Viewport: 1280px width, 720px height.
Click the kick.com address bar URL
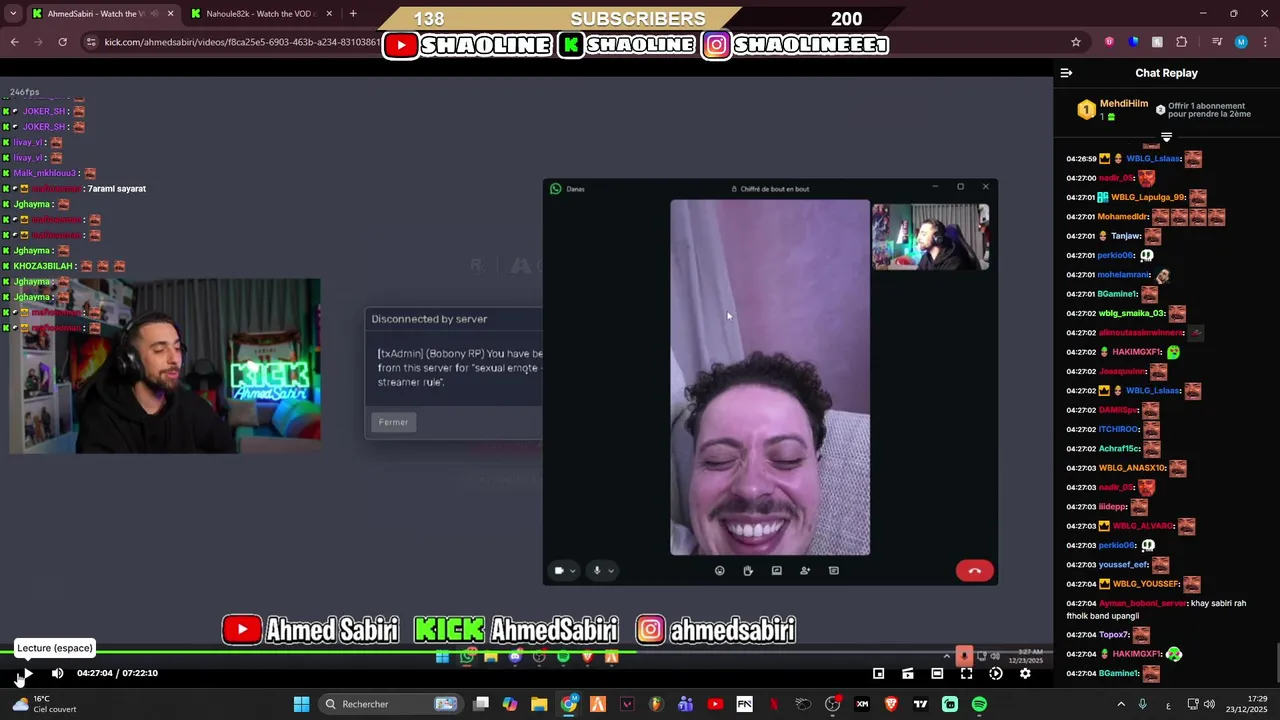coord(242,42)
